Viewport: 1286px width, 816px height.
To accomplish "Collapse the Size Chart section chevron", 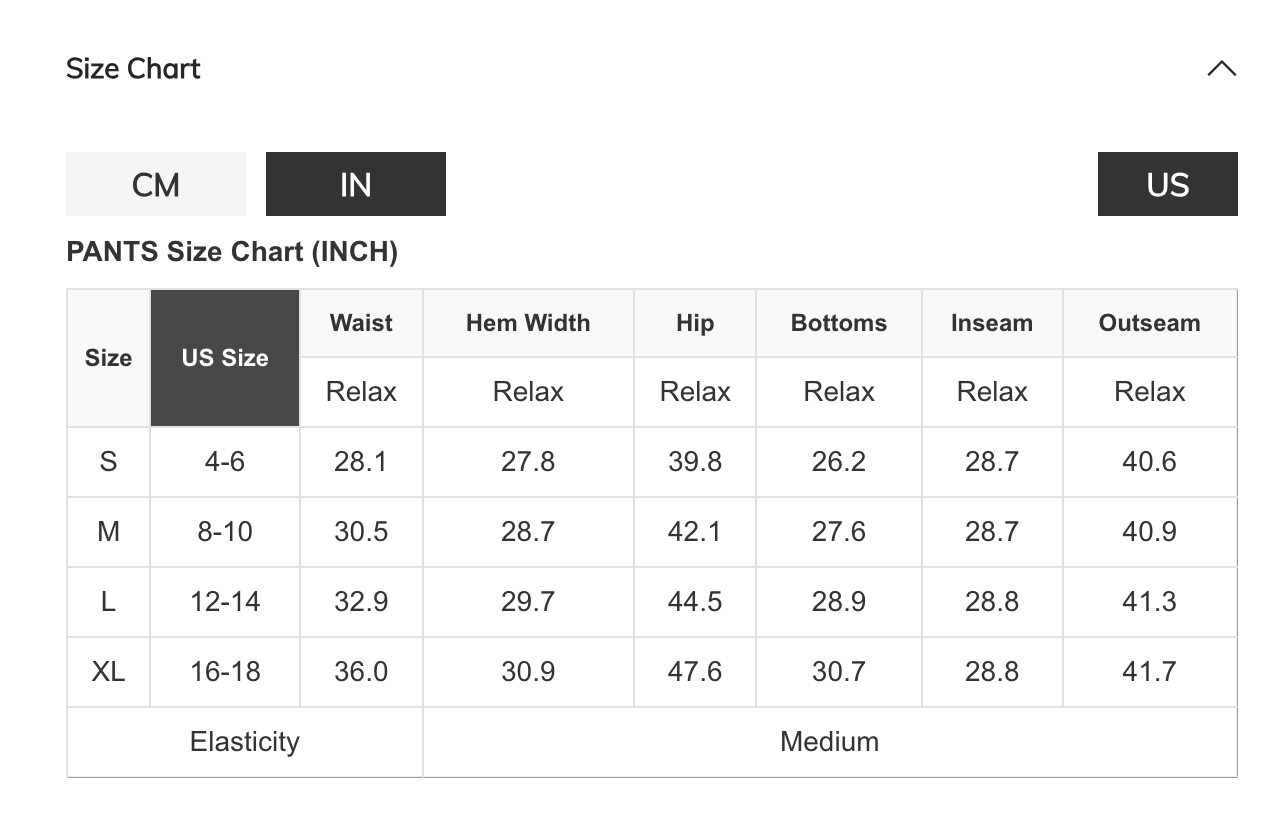I will pyautogui.click(x=1221, y=69).
